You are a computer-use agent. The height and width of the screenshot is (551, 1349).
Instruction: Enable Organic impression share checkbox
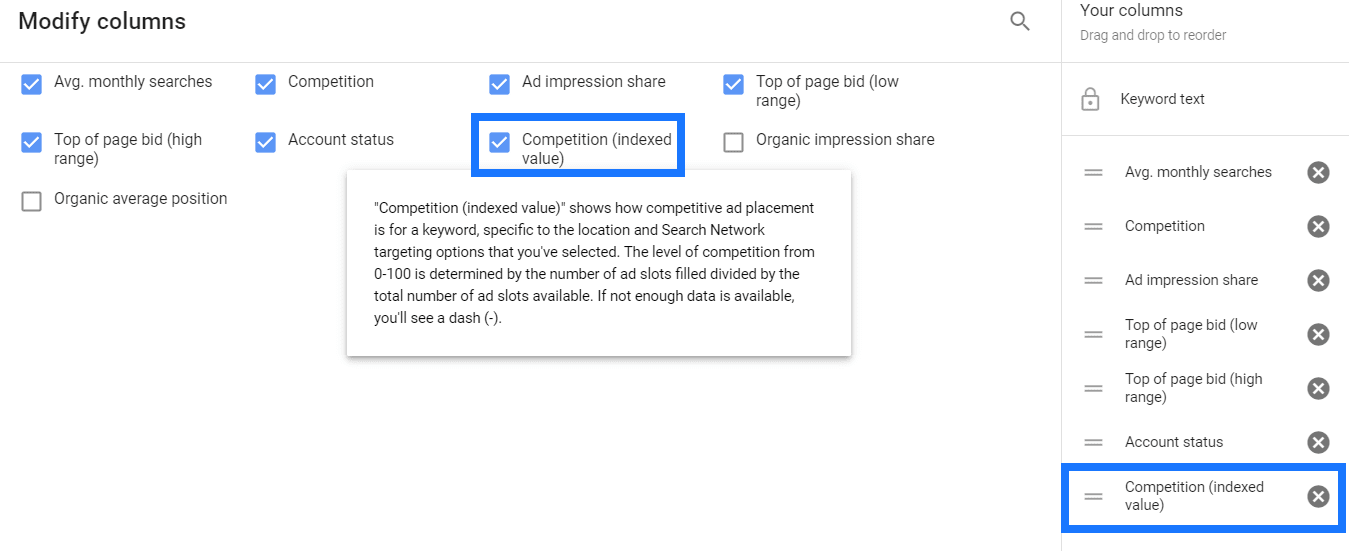[733, 142]
